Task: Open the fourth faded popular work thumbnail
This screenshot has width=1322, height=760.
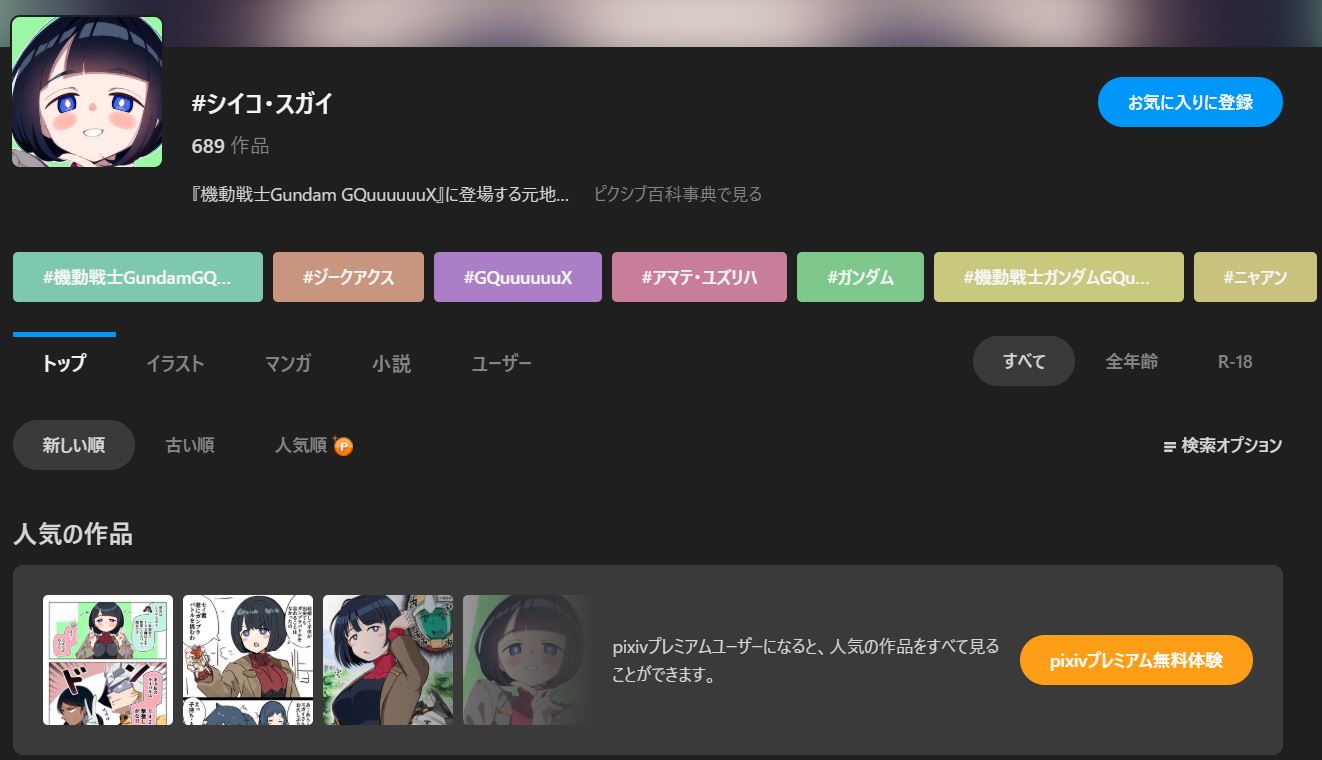Action: click(x=527, y=660)
